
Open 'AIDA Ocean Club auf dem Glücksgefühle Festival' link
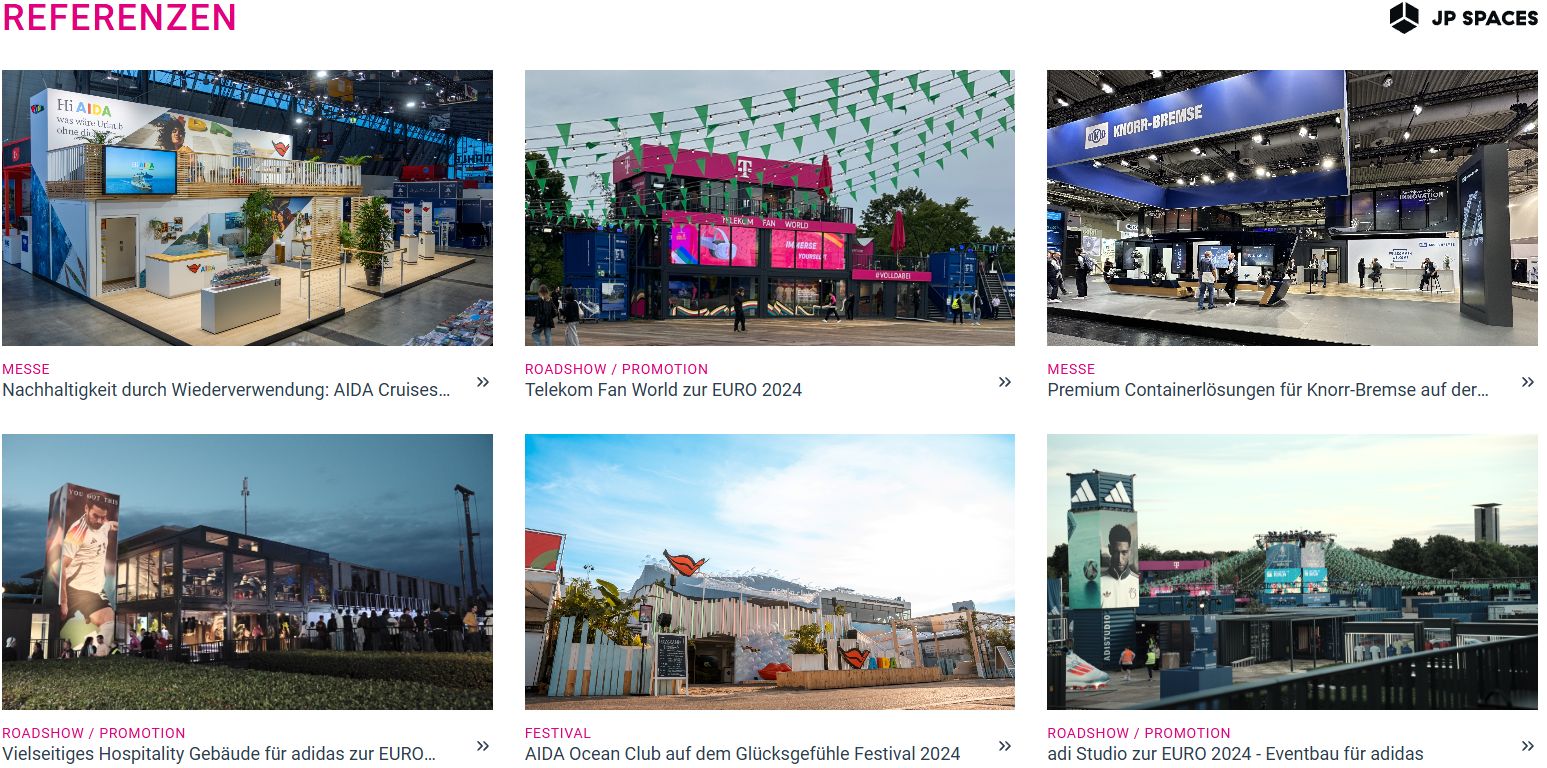pyautogui.click(x=742, y=754)
